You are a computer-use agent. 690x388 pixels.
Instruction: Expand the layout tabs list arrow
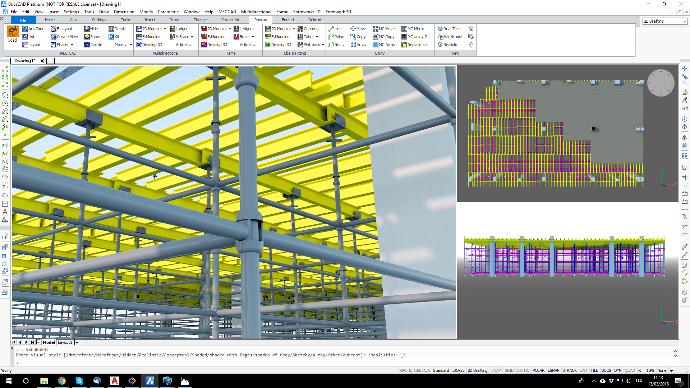coord(77,342)
